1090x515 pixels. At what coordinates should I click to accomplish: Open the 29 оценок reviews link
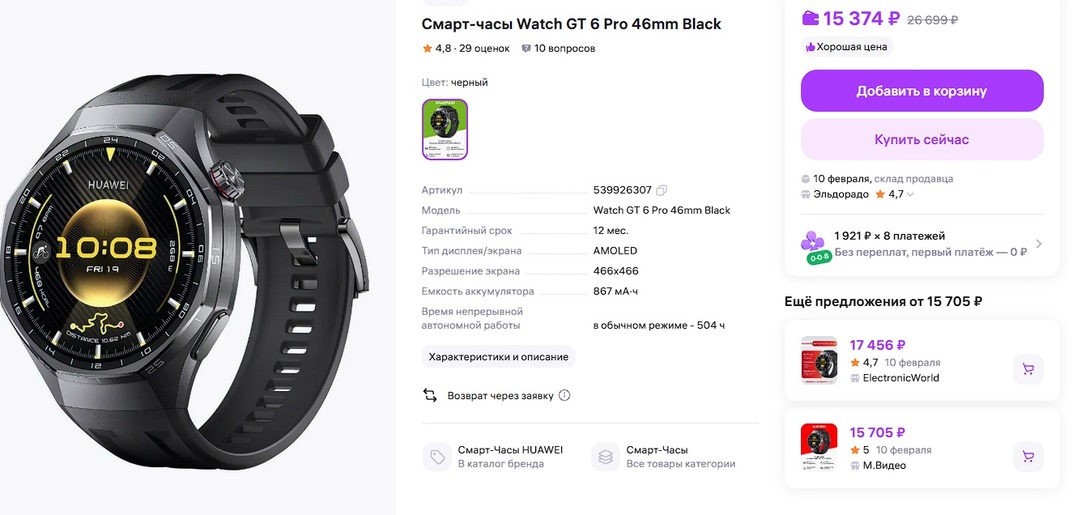point(484,48)
